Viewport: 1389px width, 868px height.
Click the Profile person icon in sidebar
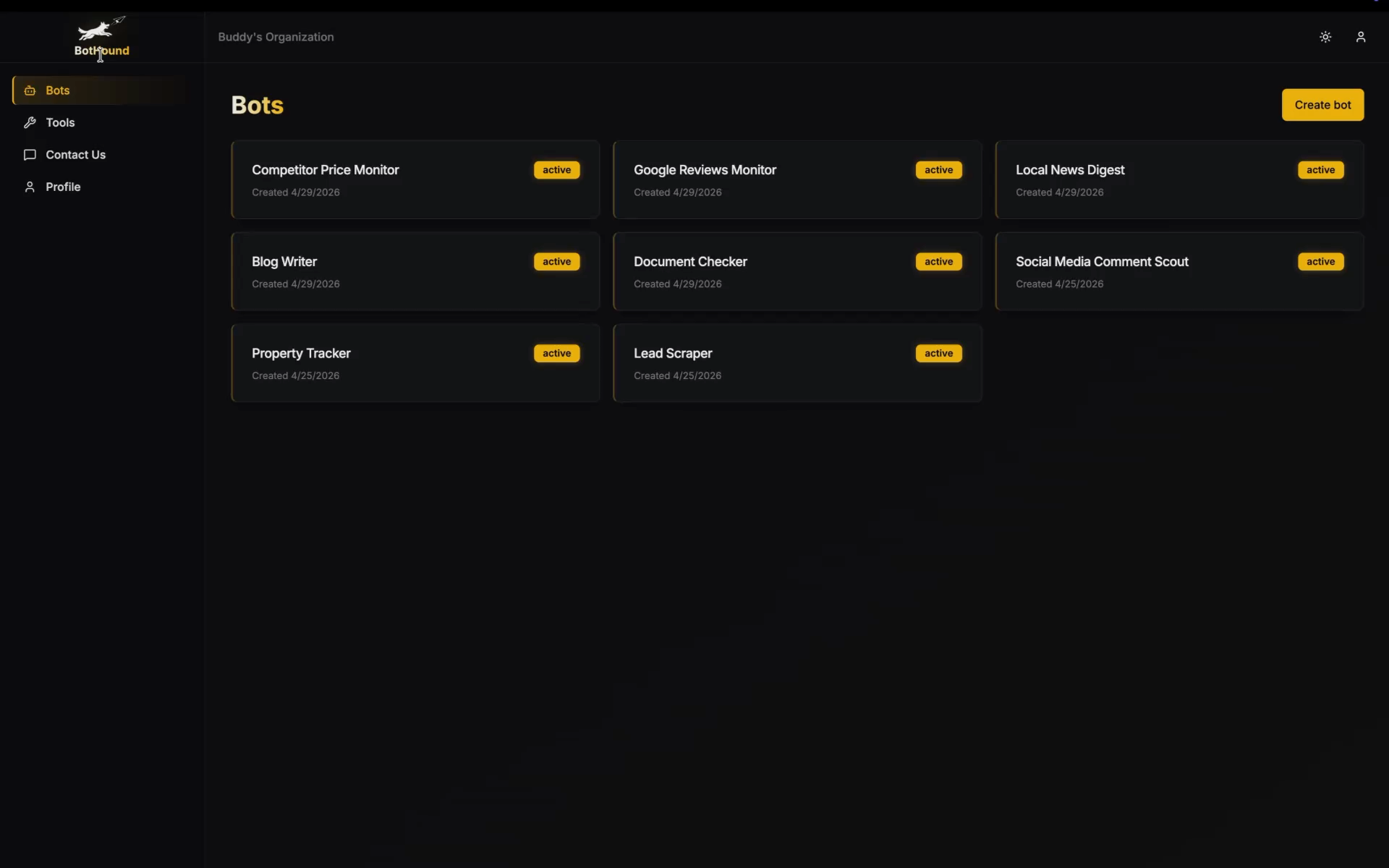(30, 187)
